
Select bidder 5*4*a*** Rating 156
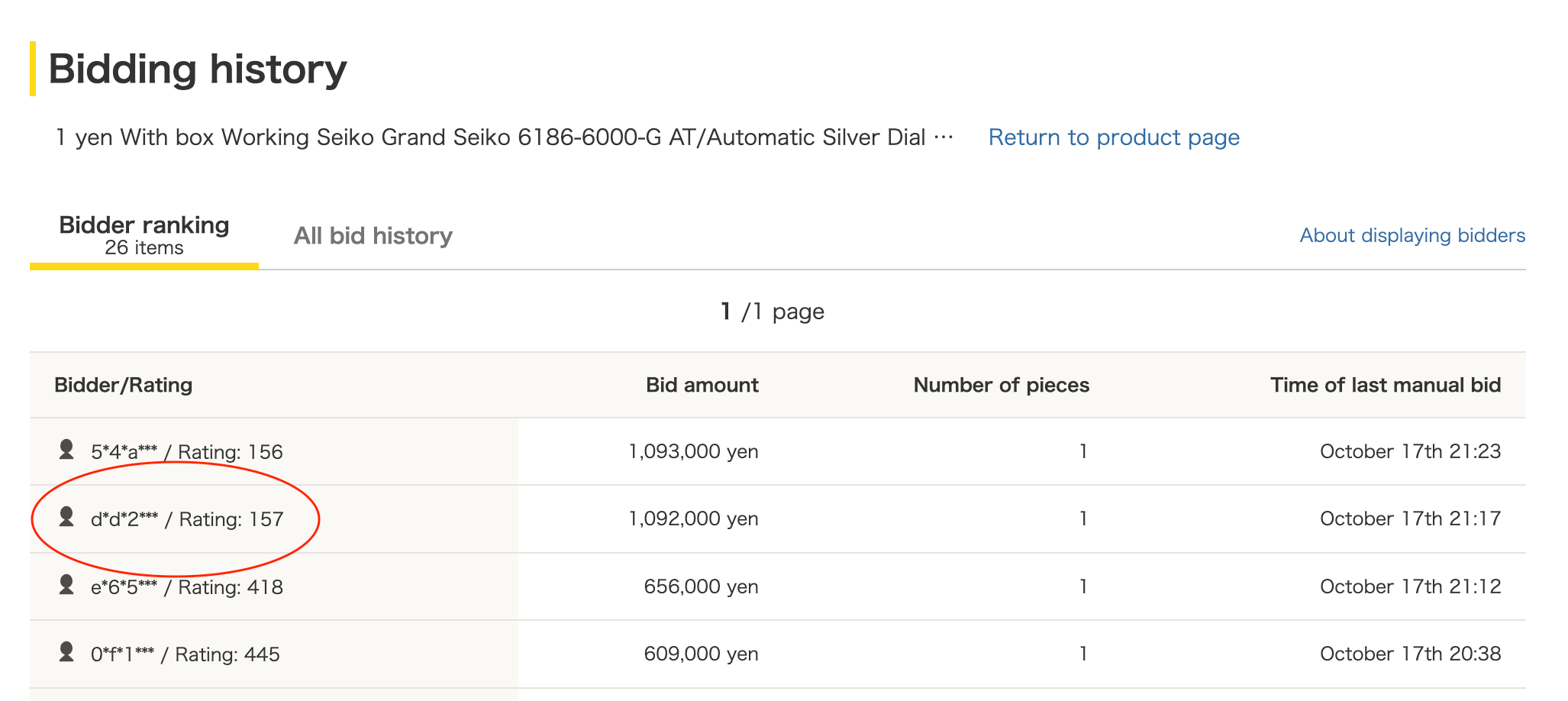(x=187, y=452)
